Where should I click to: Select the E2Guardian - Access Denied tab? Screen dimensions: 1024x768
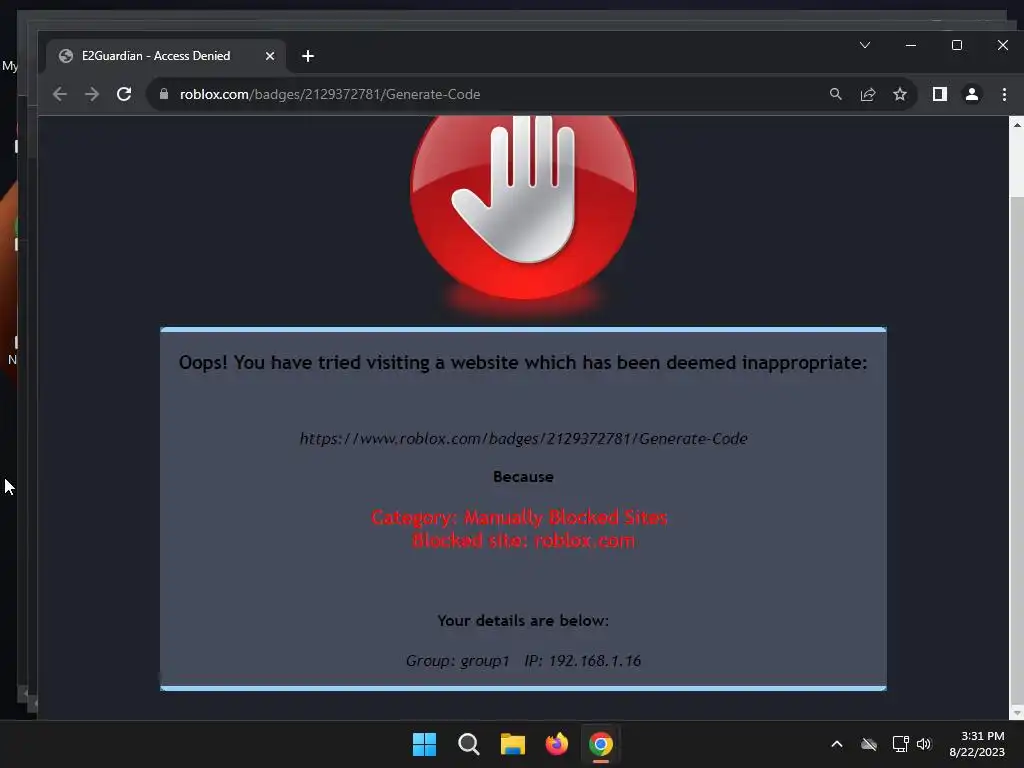[x=166, y=56]
